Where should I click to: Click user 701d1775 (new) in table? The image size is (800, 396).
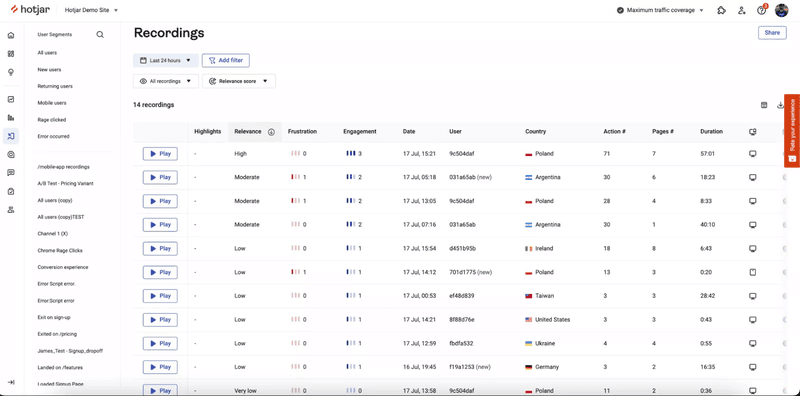pos(470,273)
